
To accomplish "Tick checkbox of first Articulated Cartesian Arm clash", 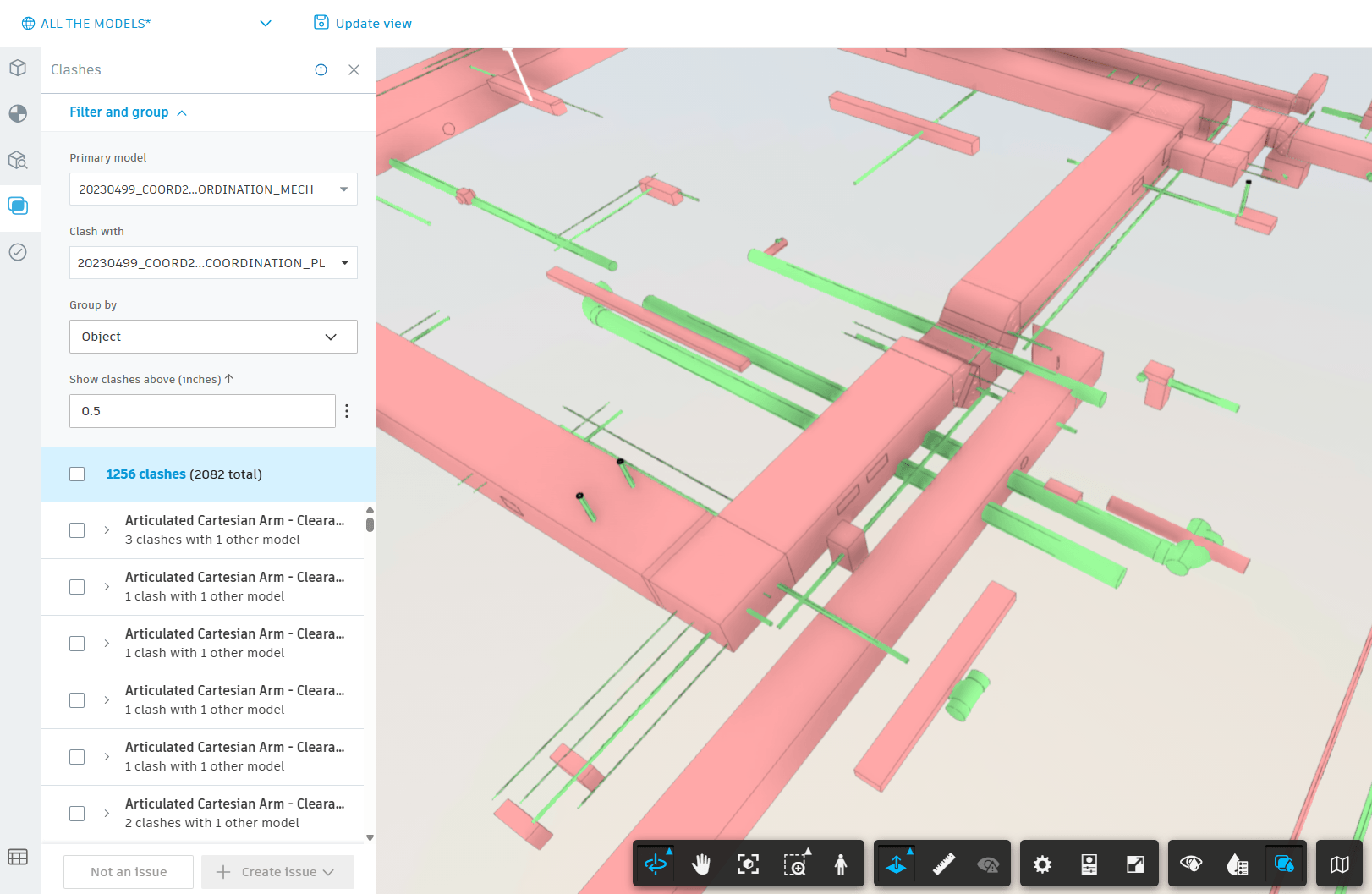I will (x=77, y=530).
